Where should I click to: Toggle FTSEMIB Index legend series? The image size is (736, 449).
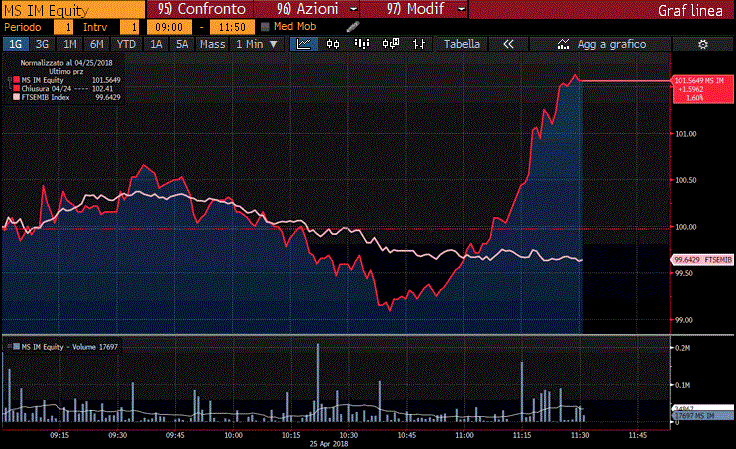pos(42,97)
